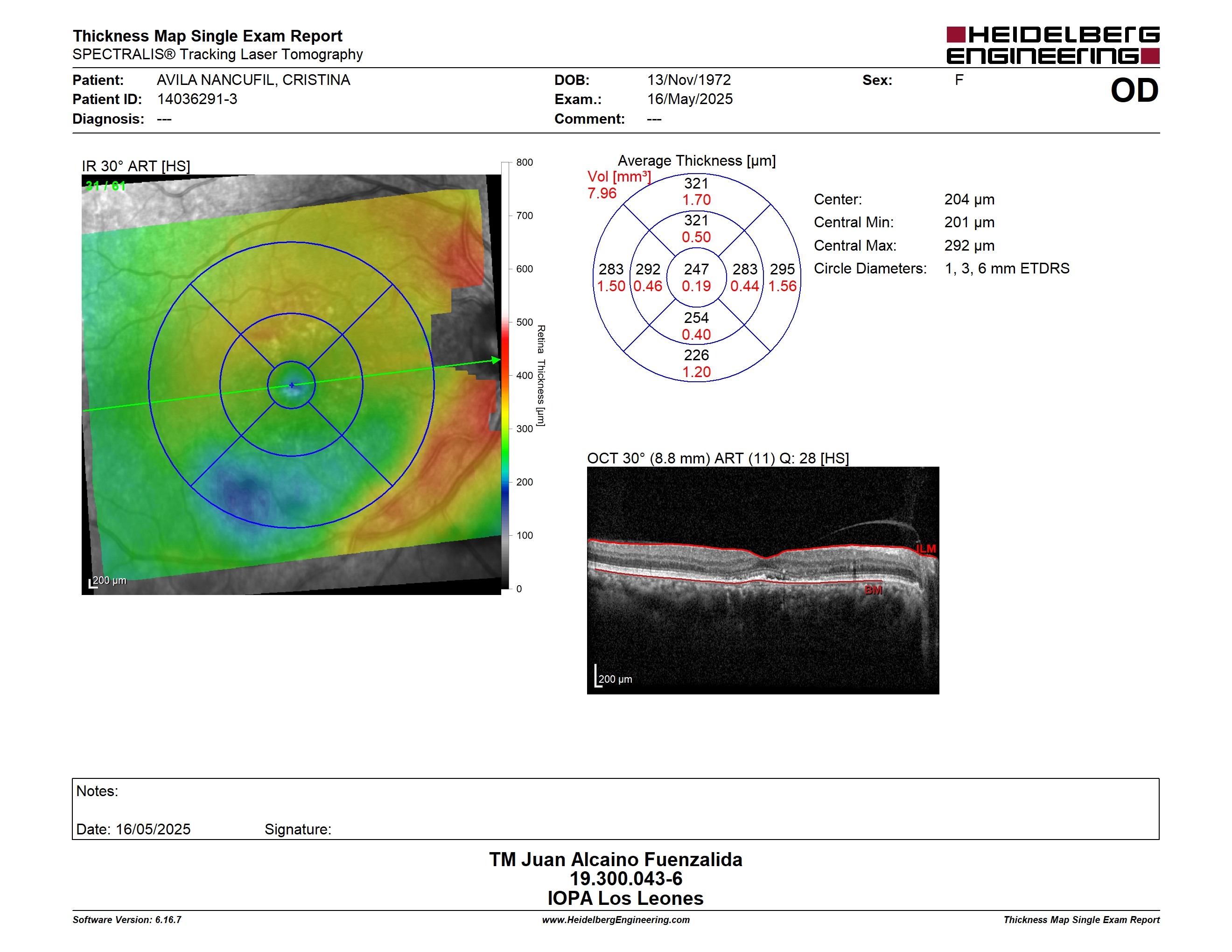Click the footer 'Thickness Map Single Exam Report' text
Screen dimensions: 1232x952
click(1081, 920)
